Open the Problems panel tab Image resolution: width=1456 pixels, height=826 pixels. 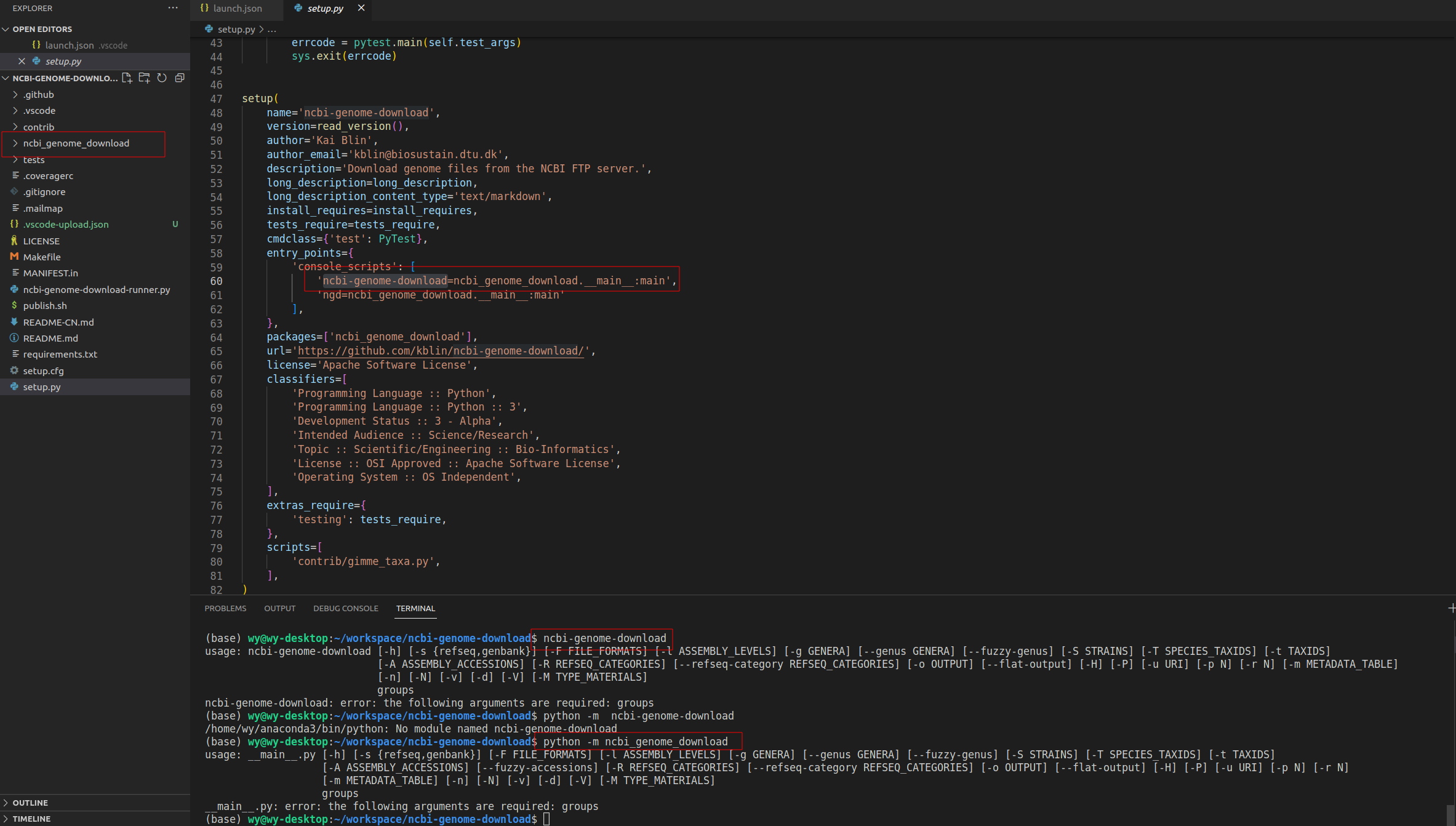click(x=225, y=608)
